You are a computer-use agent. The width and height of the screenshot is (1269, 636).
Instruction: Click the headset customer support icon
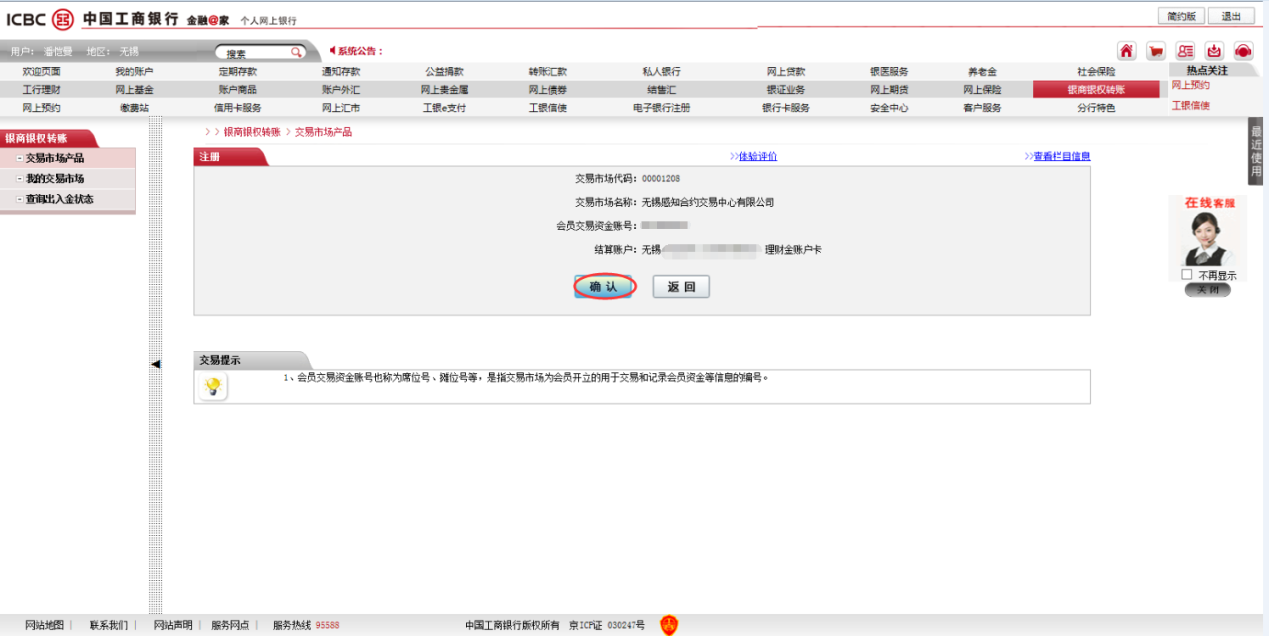(x=1243, y=51)
